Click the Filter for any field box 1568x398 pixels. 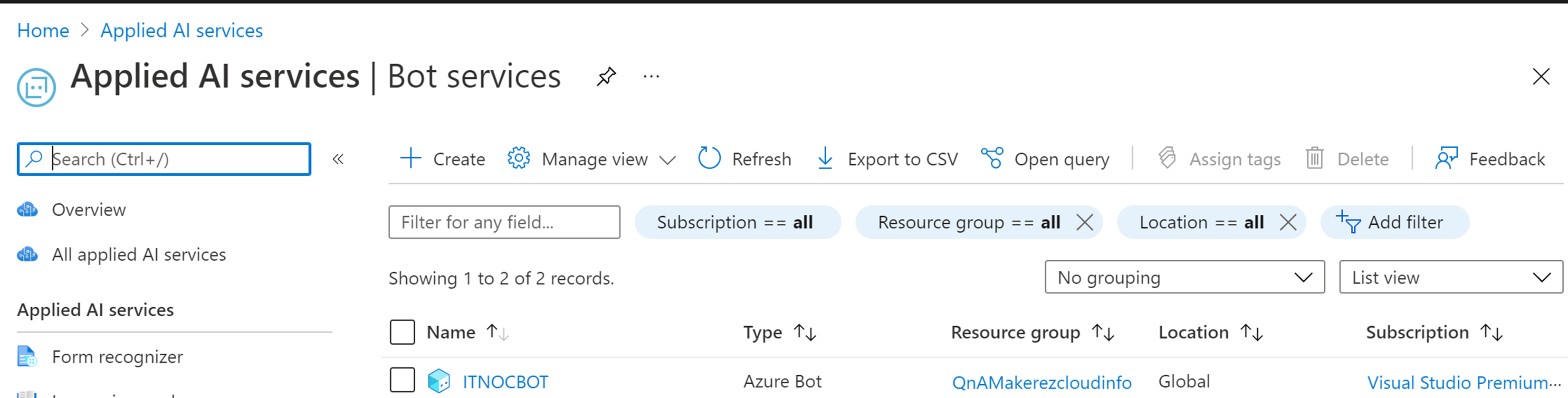click(x=504, y=222)
